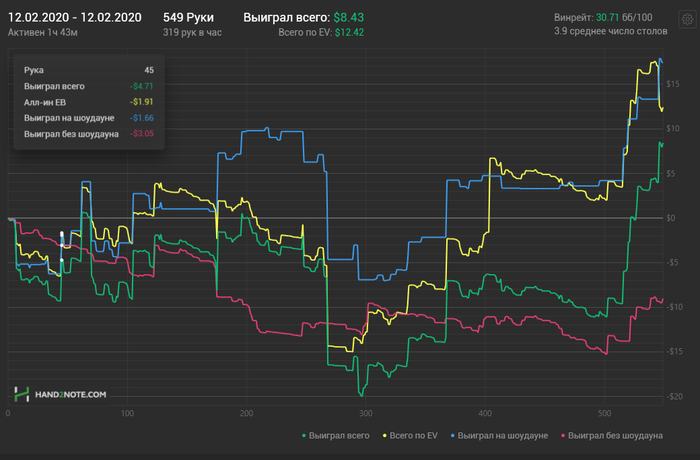Image resolution: width=700 pixels, height=460 pixels.
Task: Click the 300 mark on the hands axis
Action: [366, 413]
